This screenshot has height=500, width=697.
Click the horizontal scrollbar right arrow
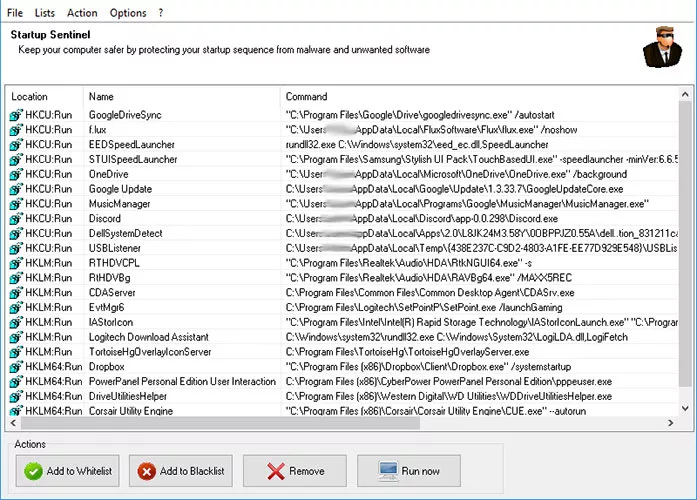[x=671, y=423]
